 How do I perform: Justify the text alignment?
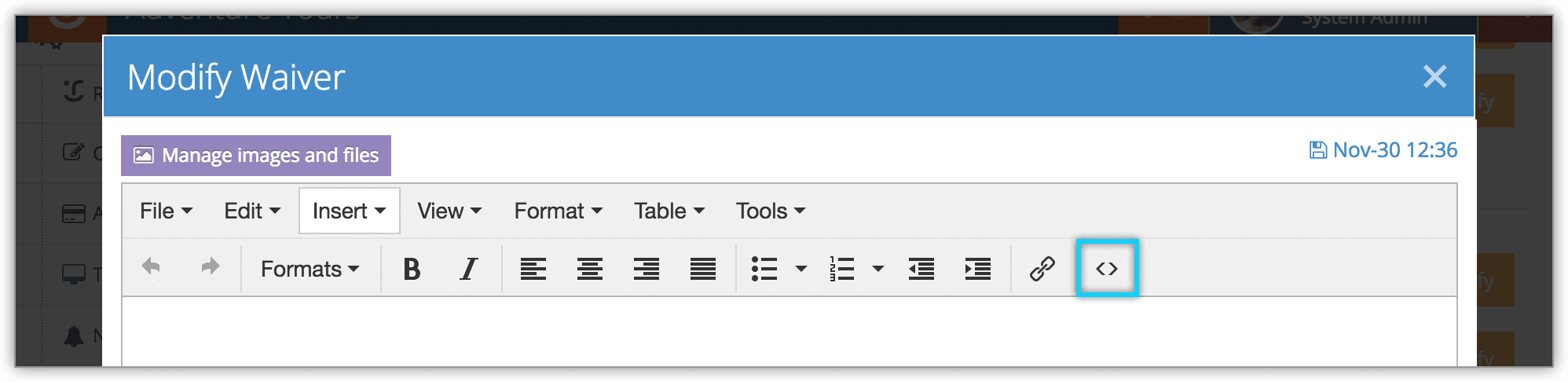click(703, 269)
